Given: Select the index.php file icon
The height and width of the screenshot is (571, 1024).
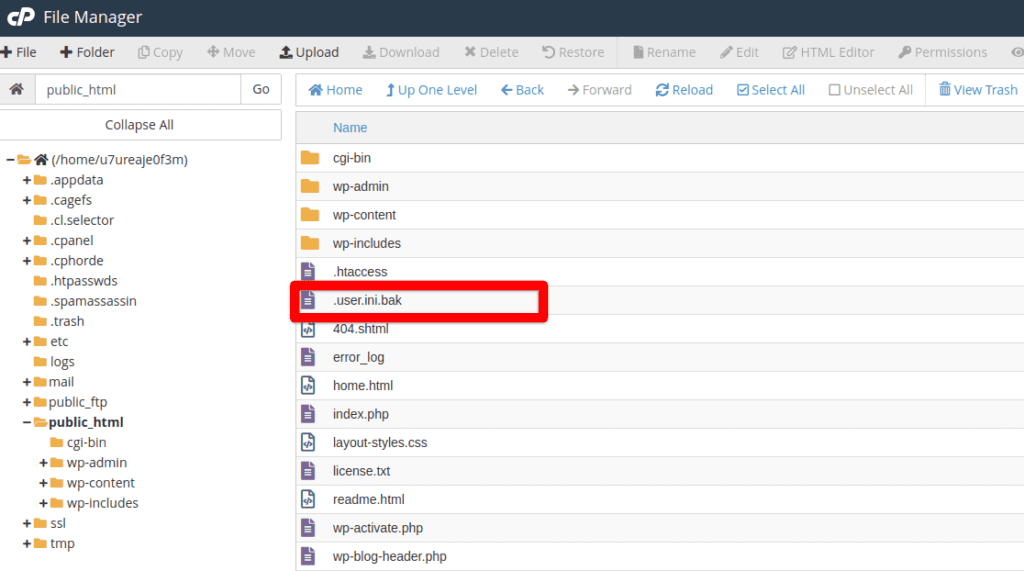Looking at the screenshot, I should (x=309, y=414).
